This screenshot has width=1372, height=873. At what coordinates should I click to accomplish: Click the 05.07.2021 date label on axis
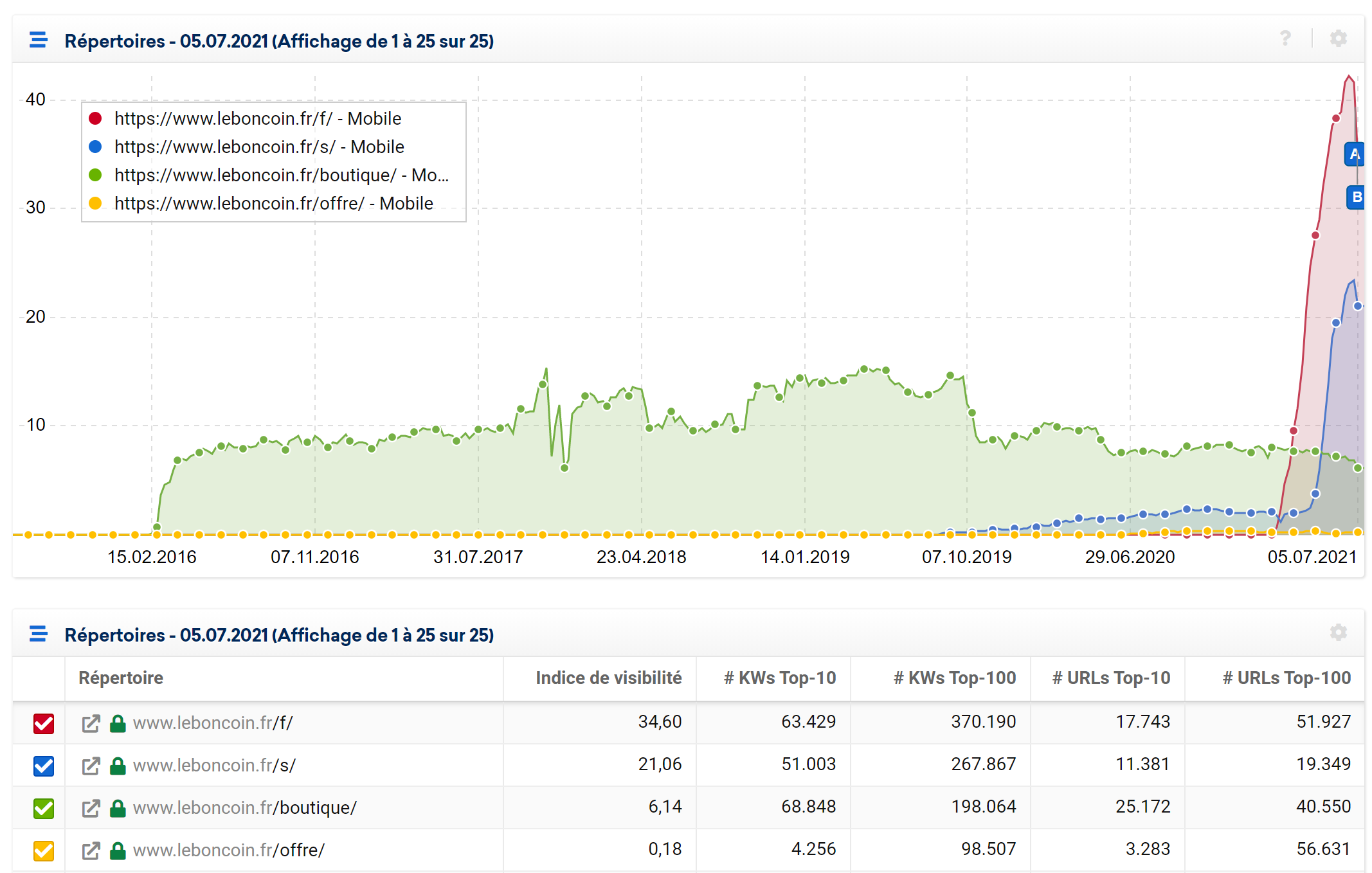coord(1312,557)
